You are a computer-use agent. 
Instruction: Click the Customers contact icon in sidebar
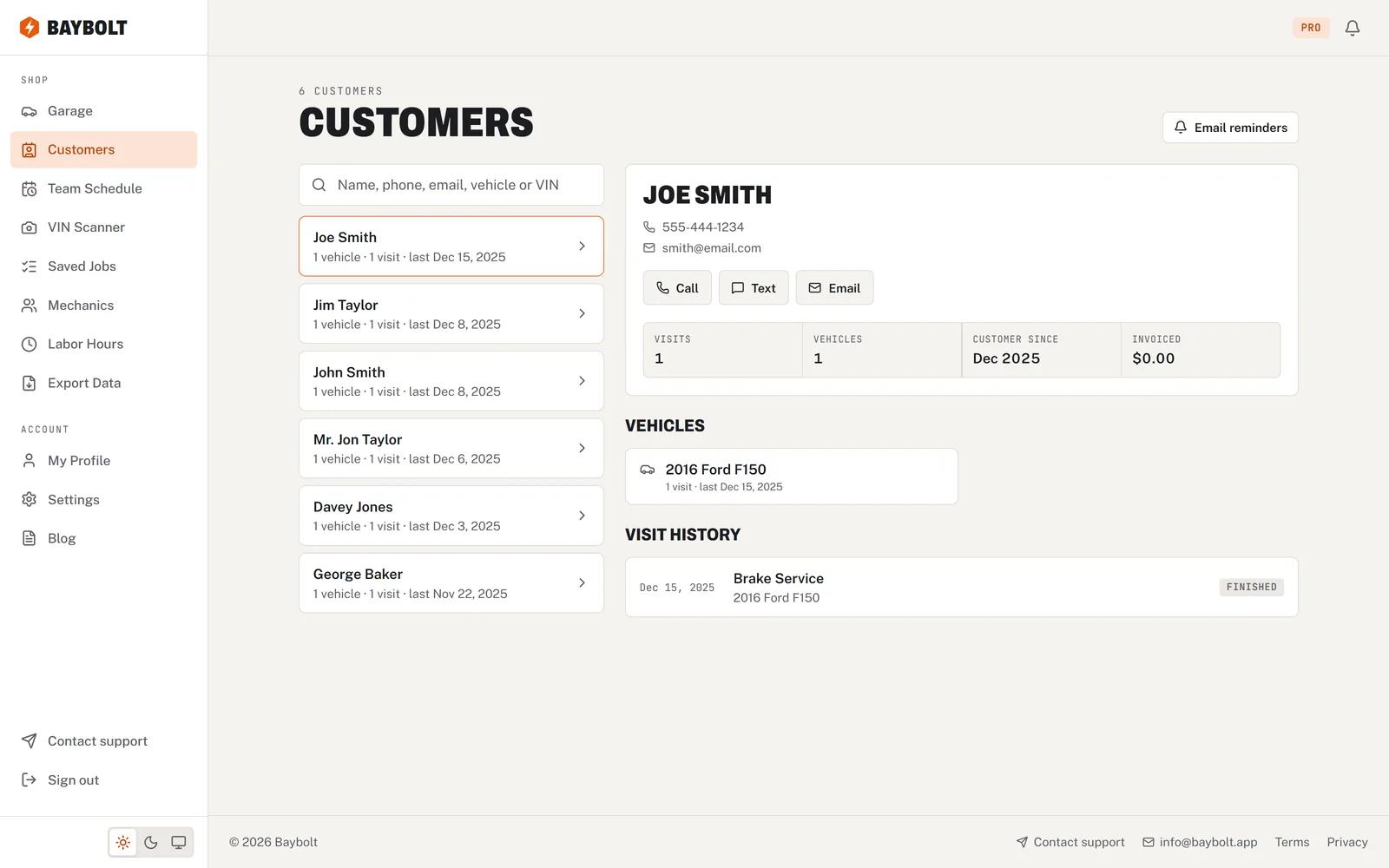(x=30, y=150)
